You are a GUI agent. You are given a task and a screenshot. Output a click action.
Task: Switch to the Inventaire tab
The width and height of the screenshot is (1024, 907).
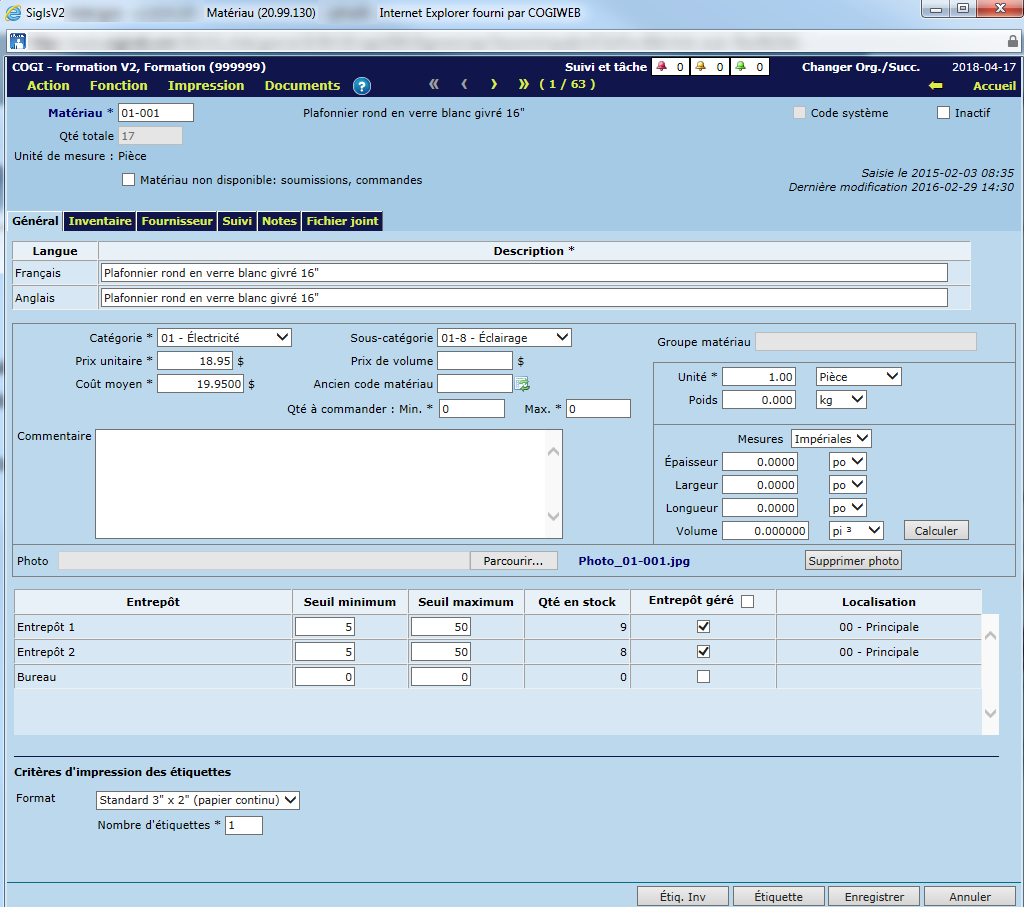100,221
